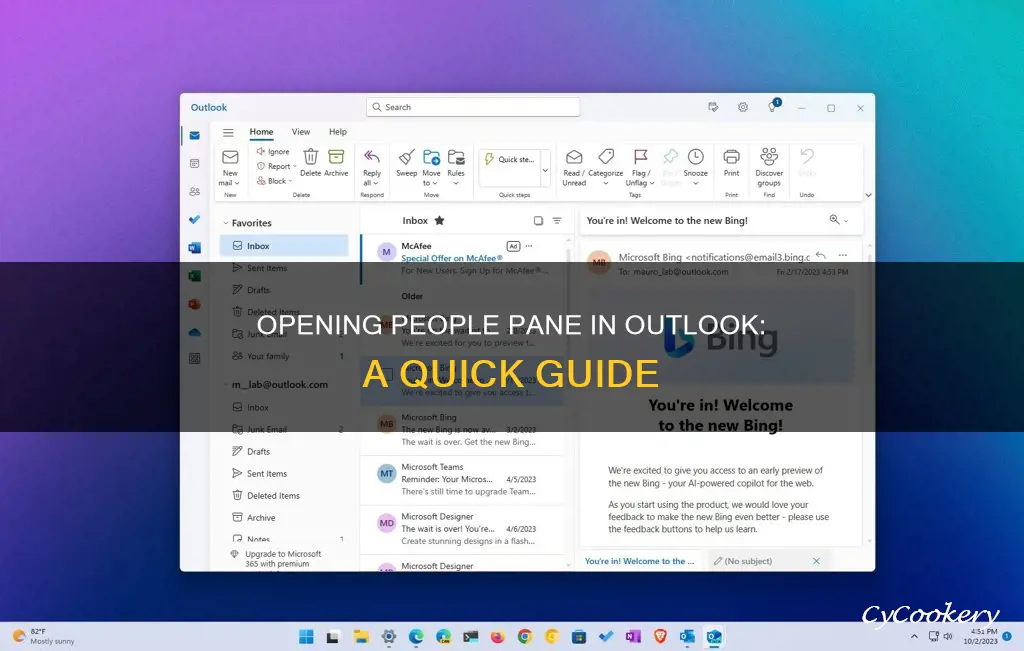Show hidden icons in the system tray

click(914, 636)
